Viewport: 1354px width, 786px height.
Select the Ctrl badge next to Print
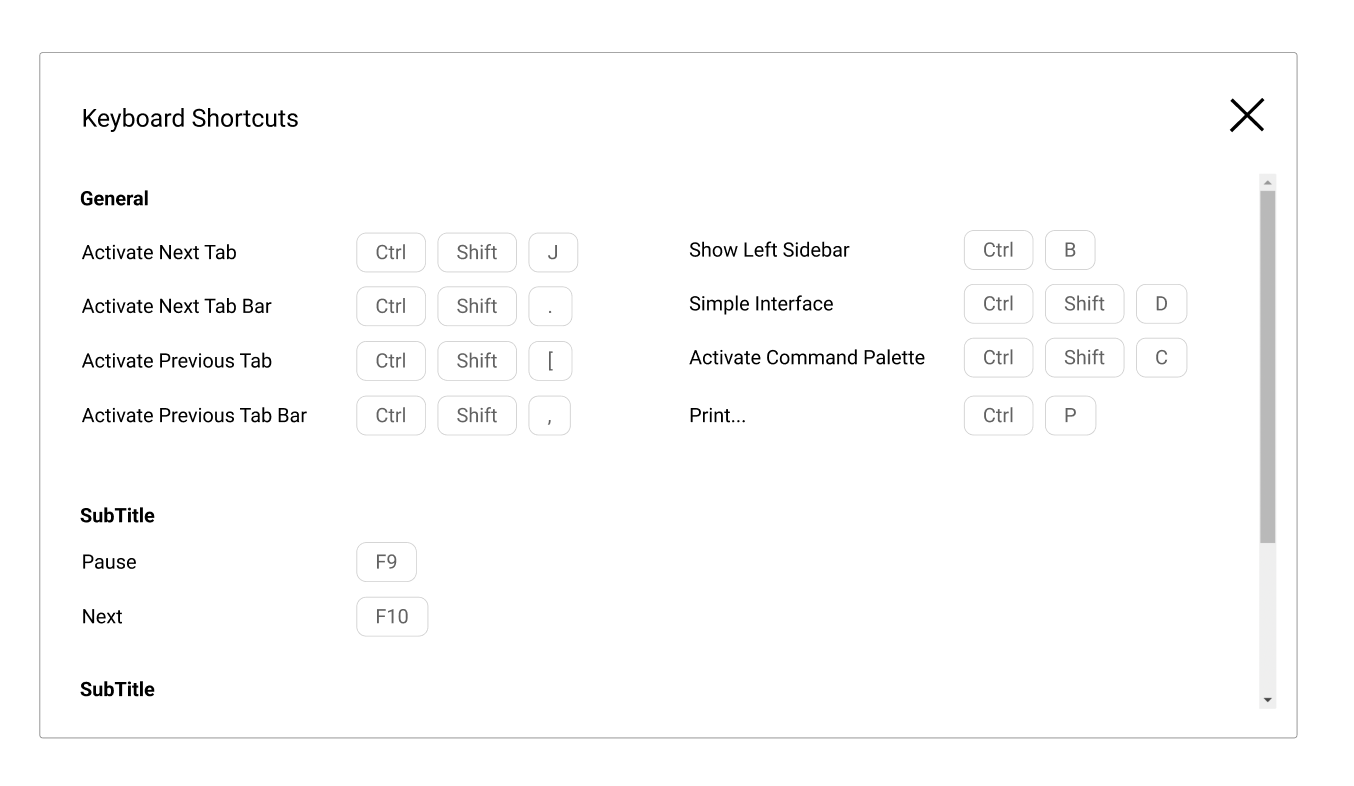(x=998, y=415)
